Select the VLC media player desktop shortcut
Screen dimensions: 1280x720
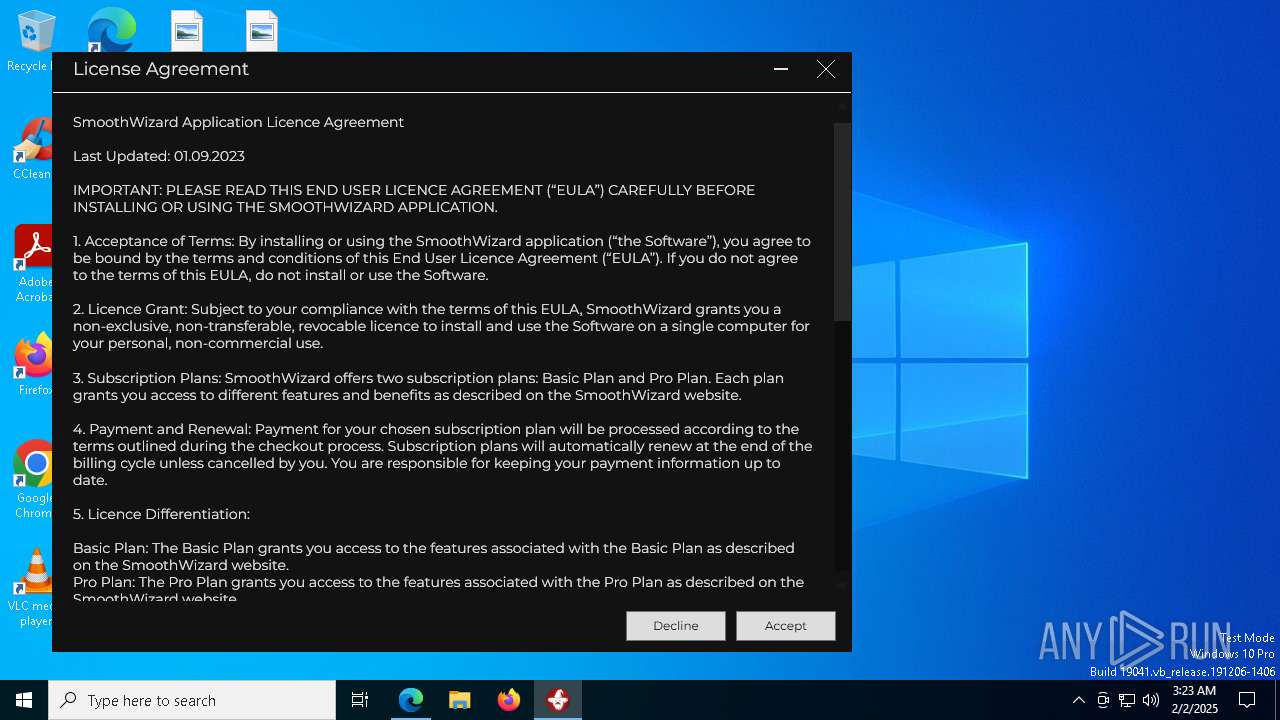coord(32,588)
